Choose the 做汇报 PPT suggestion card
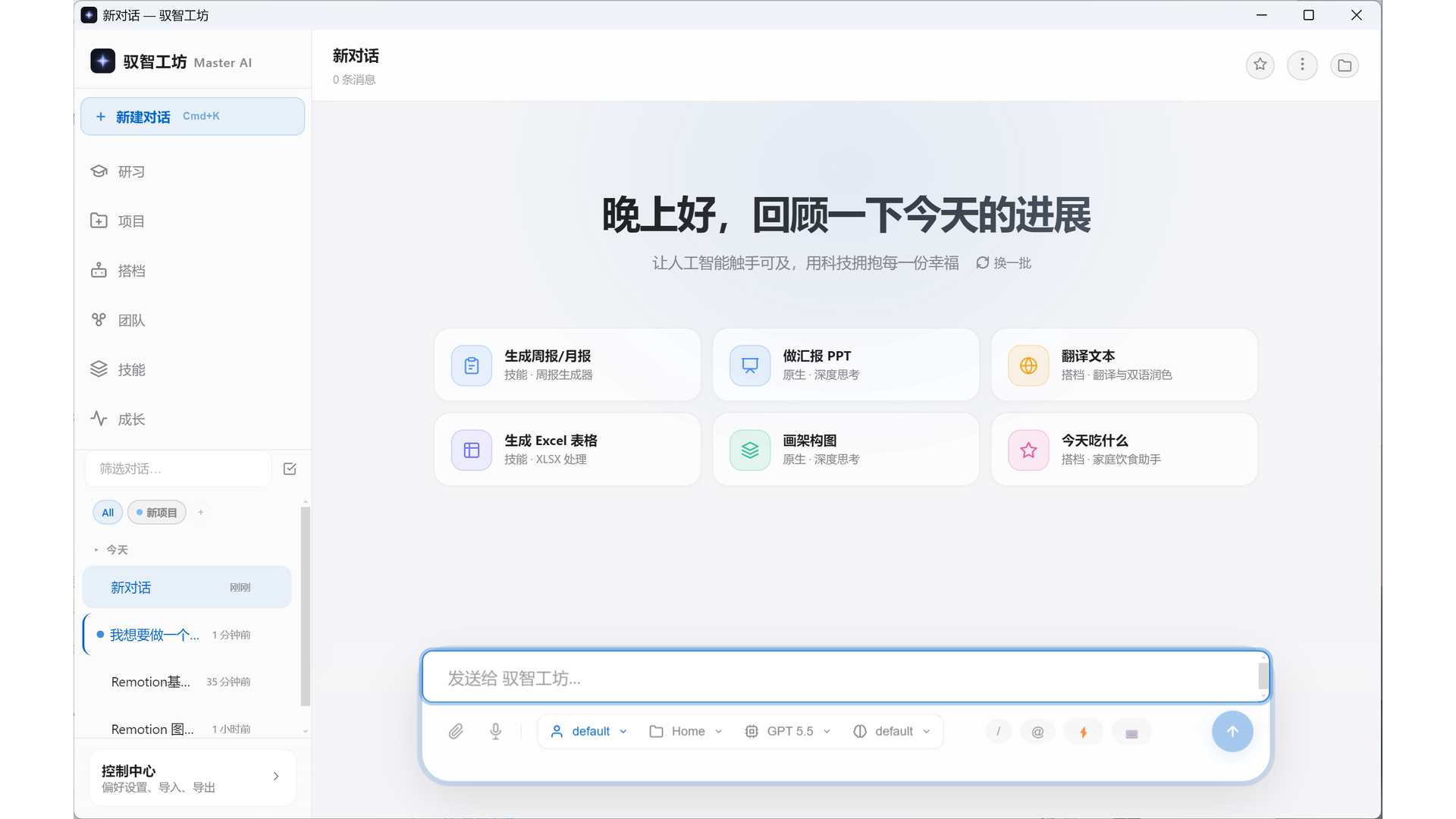The image size is (1456, 819). 846,365
